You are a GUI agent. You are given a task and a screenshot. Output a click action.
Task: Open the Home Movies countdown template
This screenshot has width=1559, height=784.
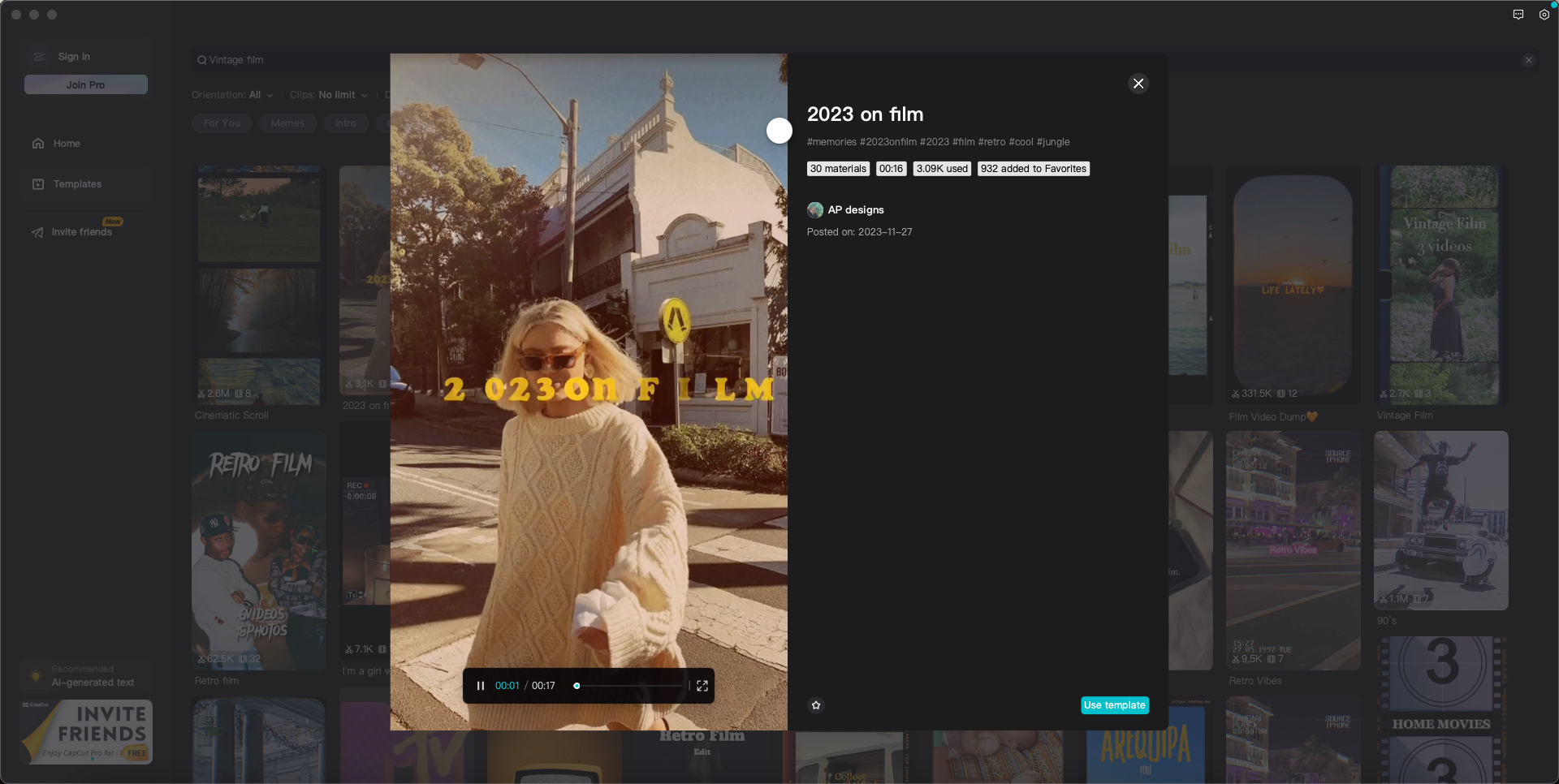point(1441,710)
